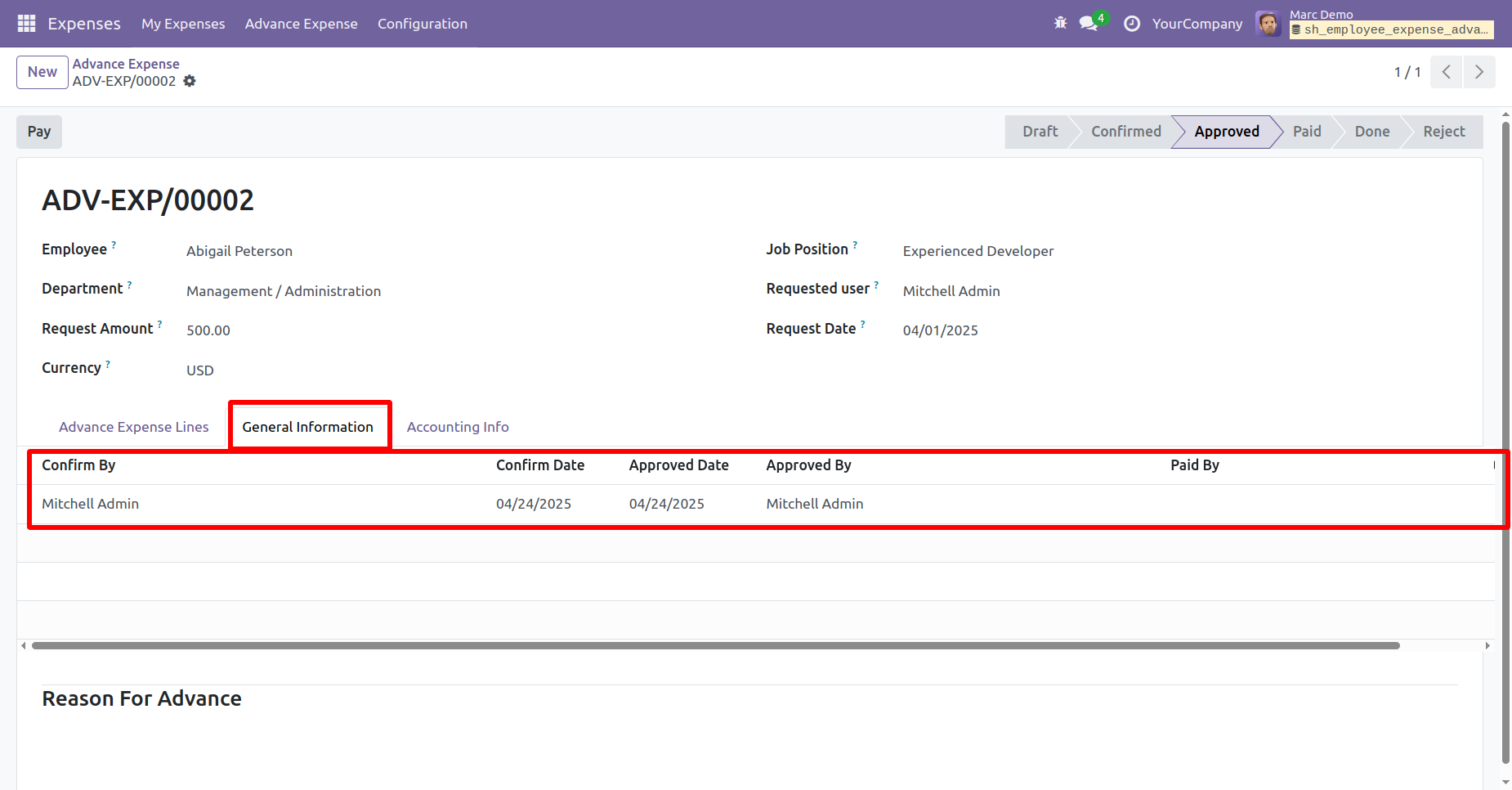Click the Confirmed status stage
This screenshot has width=1512, height=790.
pyautogui.click(x=1125, y=132)
